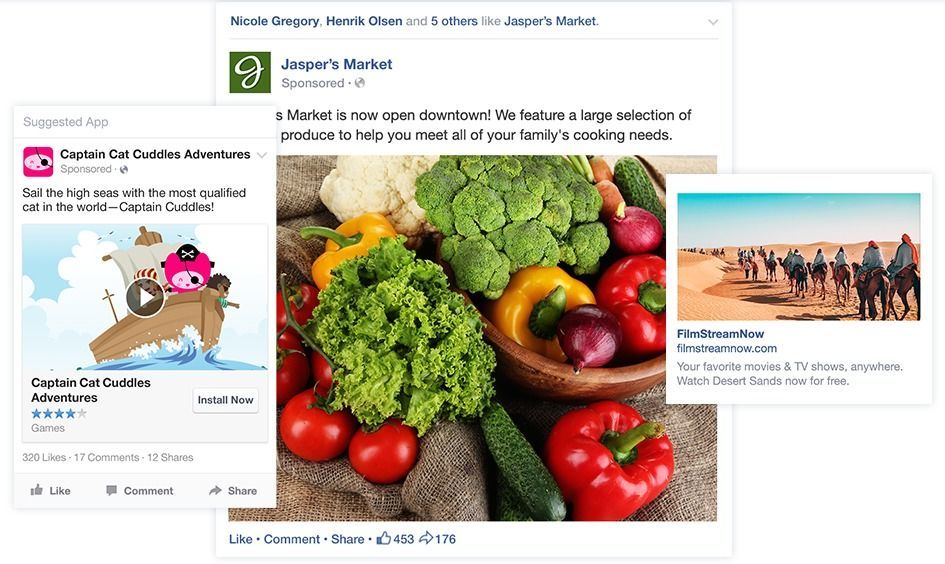The image size is (945, 564).
Task: Open the filmstreamnow.com link
Action: 726,348
